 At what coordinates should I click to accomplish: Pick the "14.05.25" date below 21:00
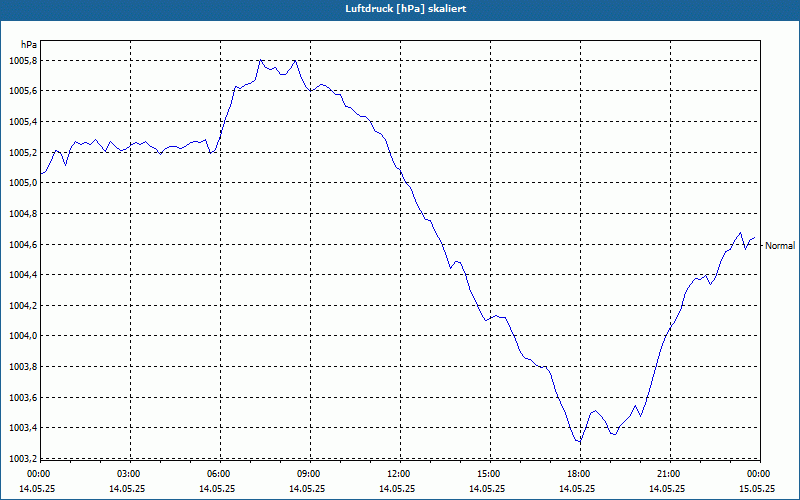pos(667,488)
